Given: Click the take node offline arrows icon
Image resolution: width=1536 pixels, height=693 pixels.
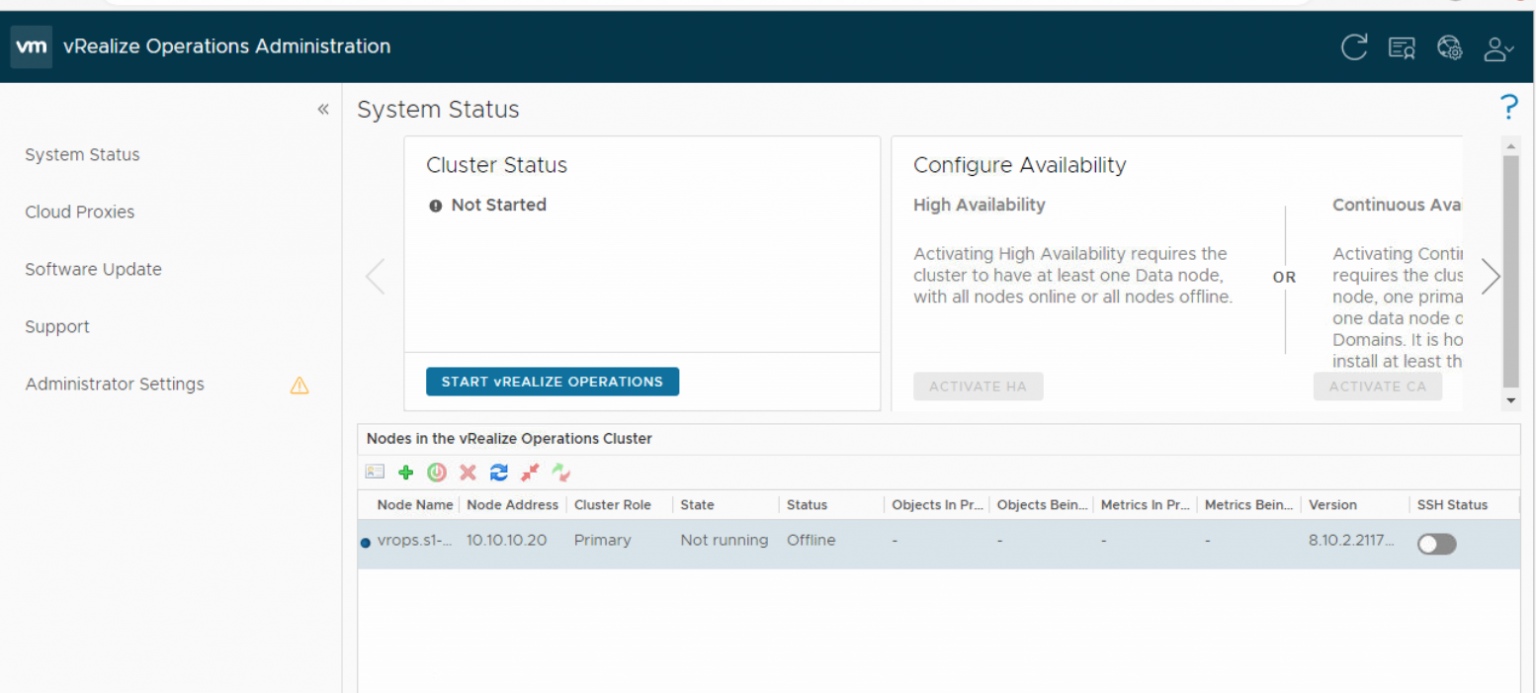Looking at the screenshot, I should (x=530, y=472).
